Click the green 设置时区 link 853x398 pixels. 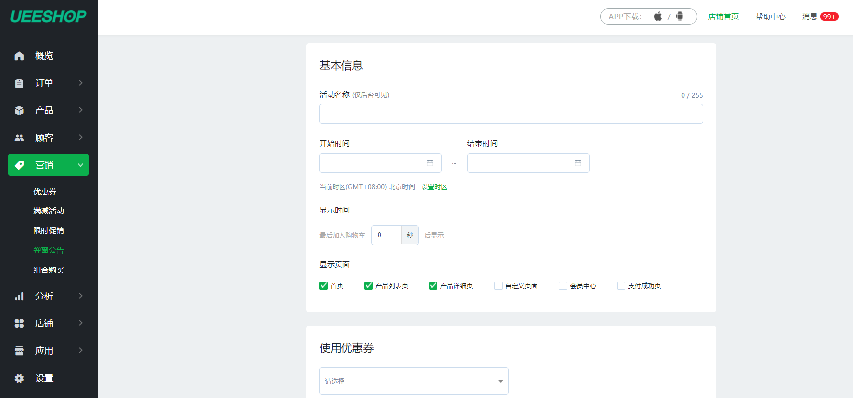tap(434, 187)
